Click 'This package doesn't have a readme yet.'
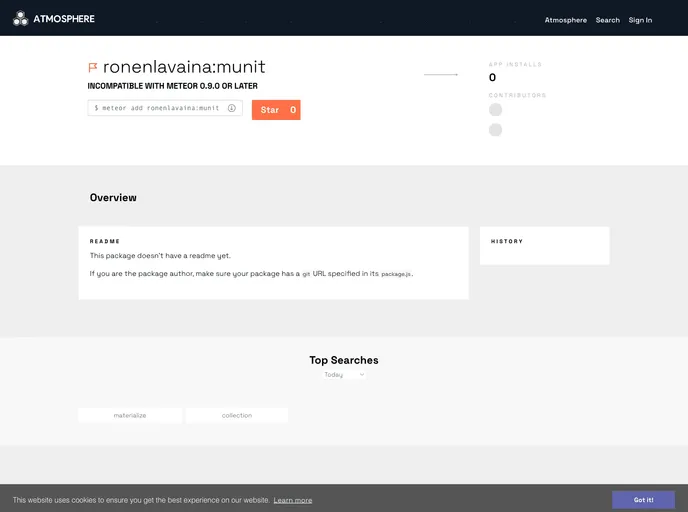688x512 pixels. click(x=160, y=256)
